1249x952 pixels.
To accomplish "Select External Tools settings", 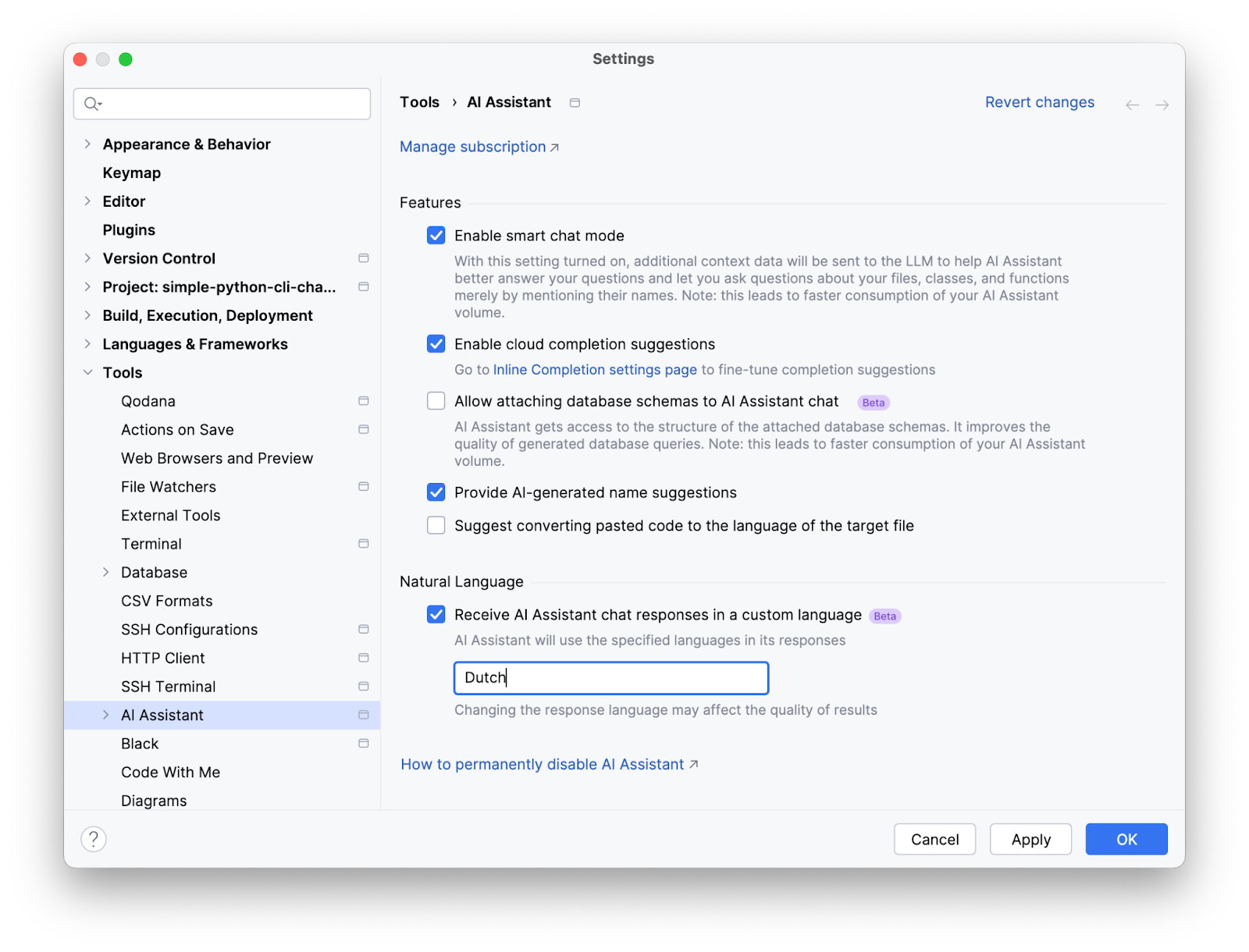I will (x=171, y=516).
